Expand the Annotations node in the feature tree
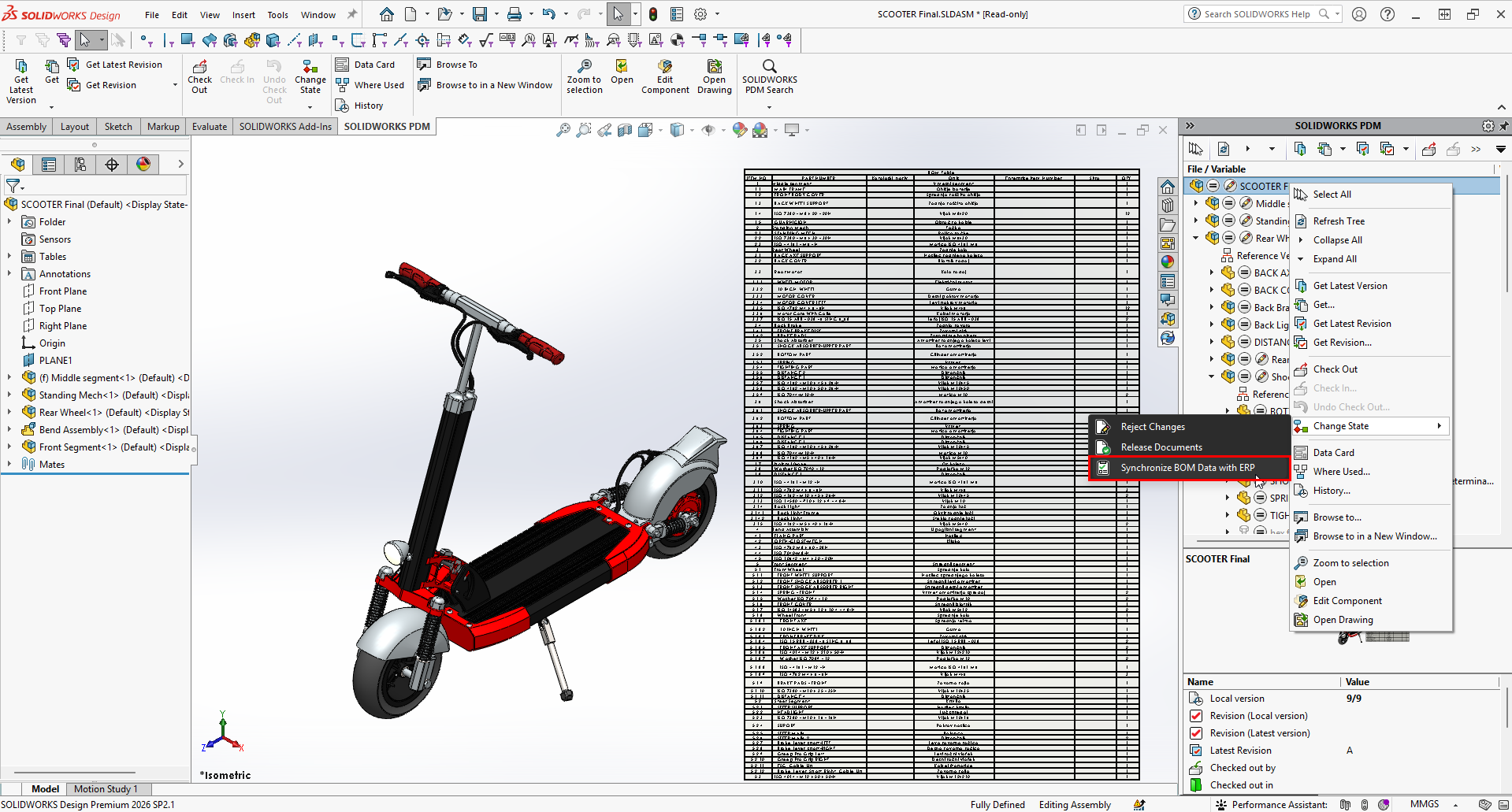 click(9, 274)
